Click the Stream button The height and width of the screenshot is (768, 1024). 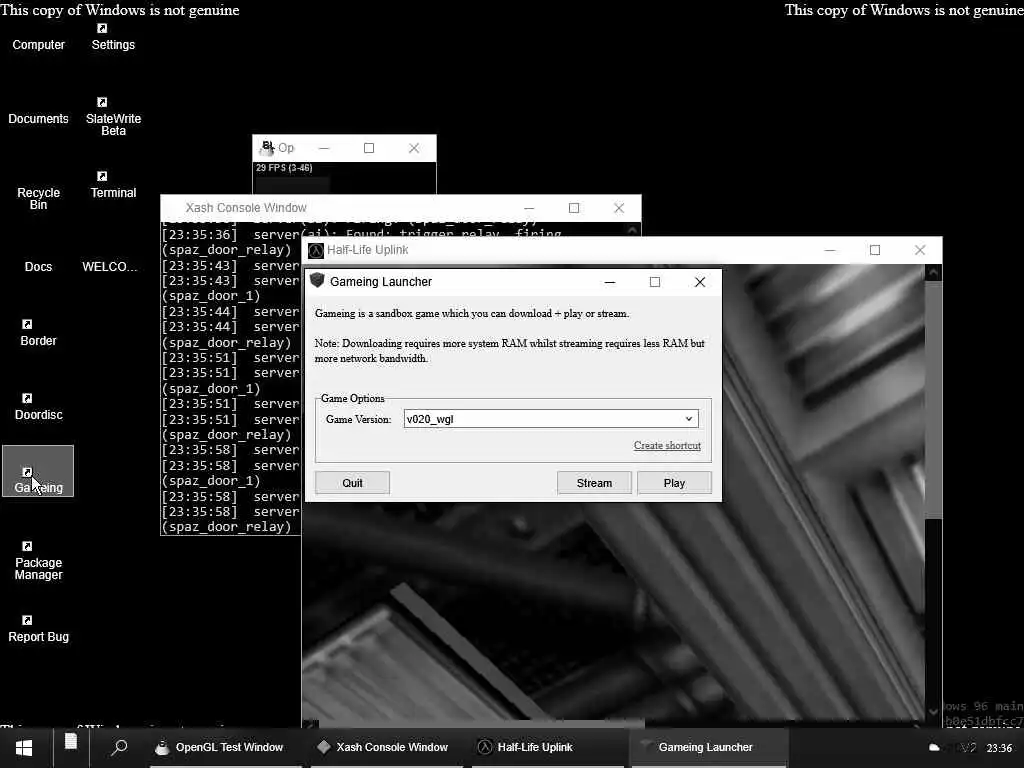(x=594, y=483)
